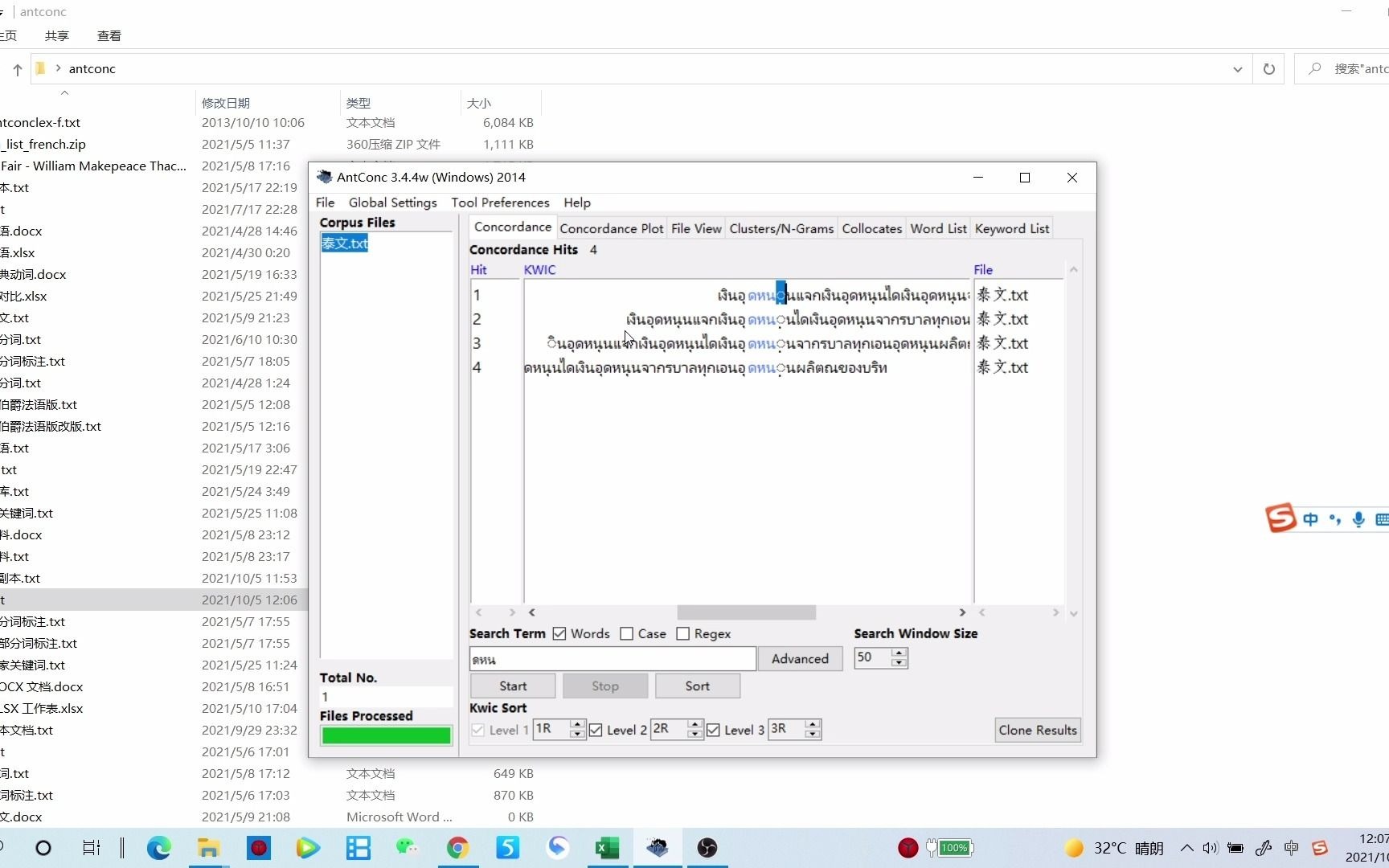The height and width of the screenshot is (868, 1389).
Task: Click Sogou input 中 language toggle
Action: [x=1310, y=519]
